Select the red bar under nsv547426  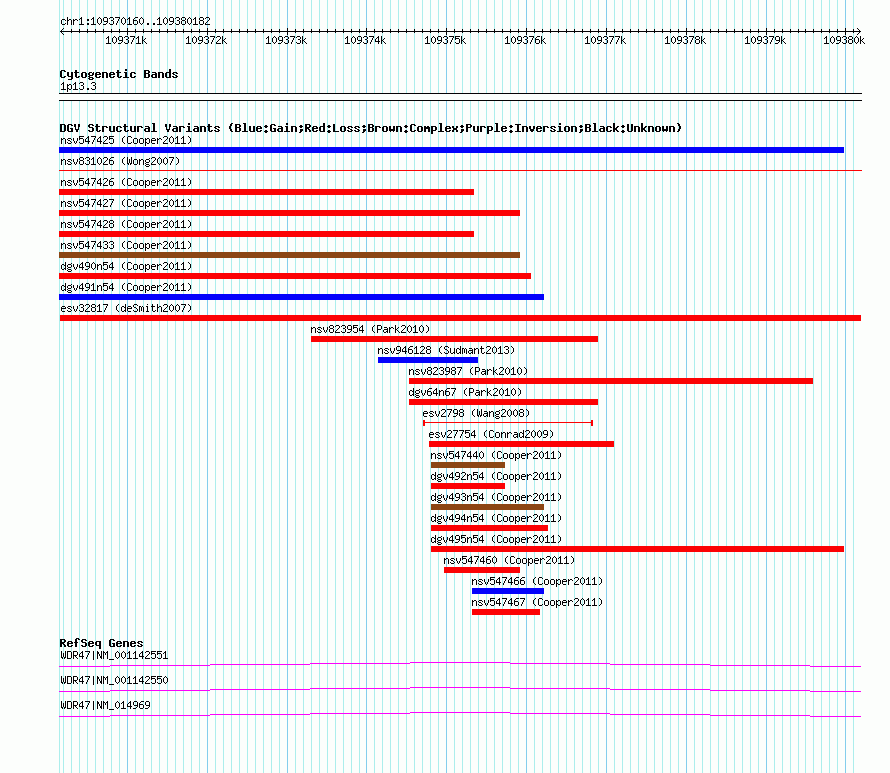click(266, 192)
